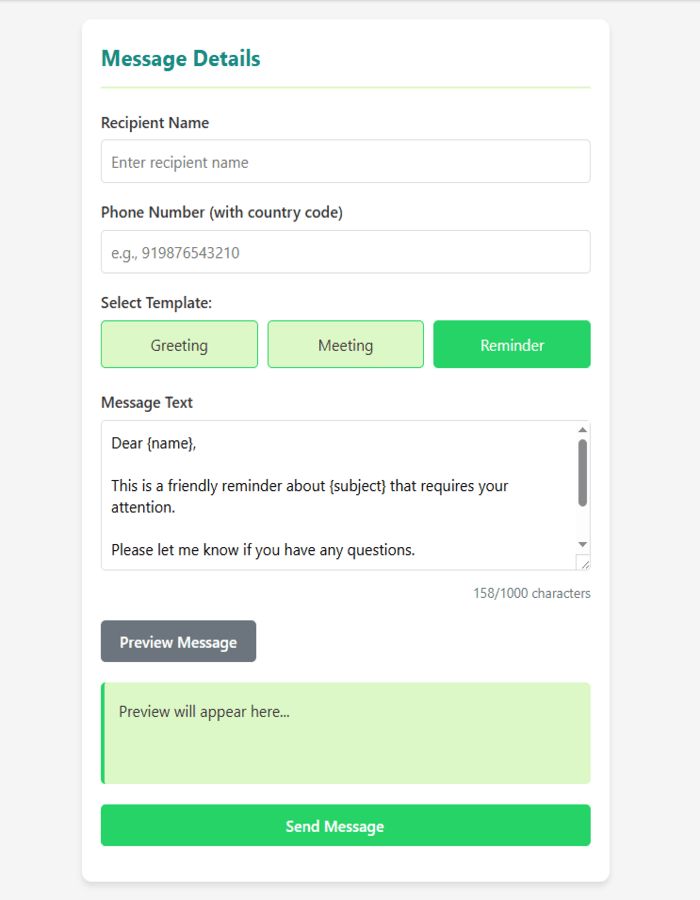The width and height of the screenshot is (700, 900).
Task: Click the textarea resize handle
Action: point(584,563)
